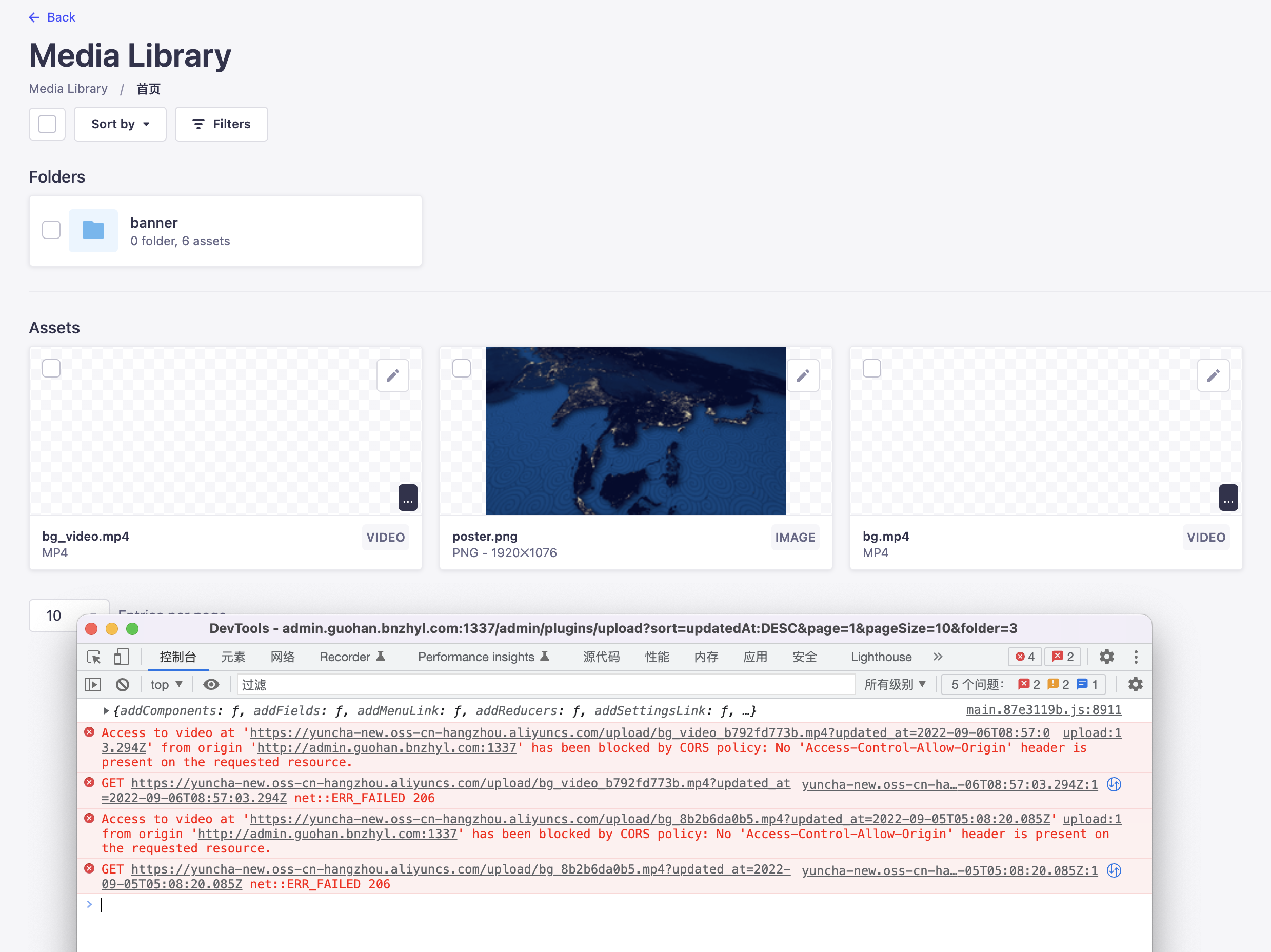Select the checkbox on poster.png asset
This screenshot has height=952, width=1271.
click(462, 368)
